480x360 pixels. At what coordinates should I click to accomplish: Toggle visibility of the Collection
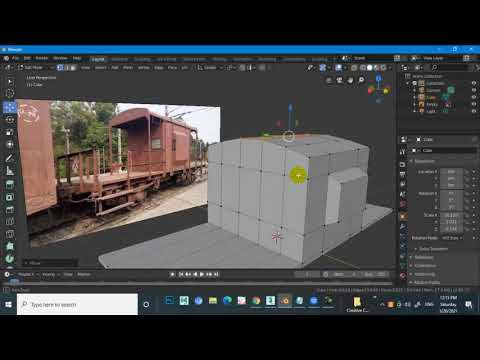point(474,83)
